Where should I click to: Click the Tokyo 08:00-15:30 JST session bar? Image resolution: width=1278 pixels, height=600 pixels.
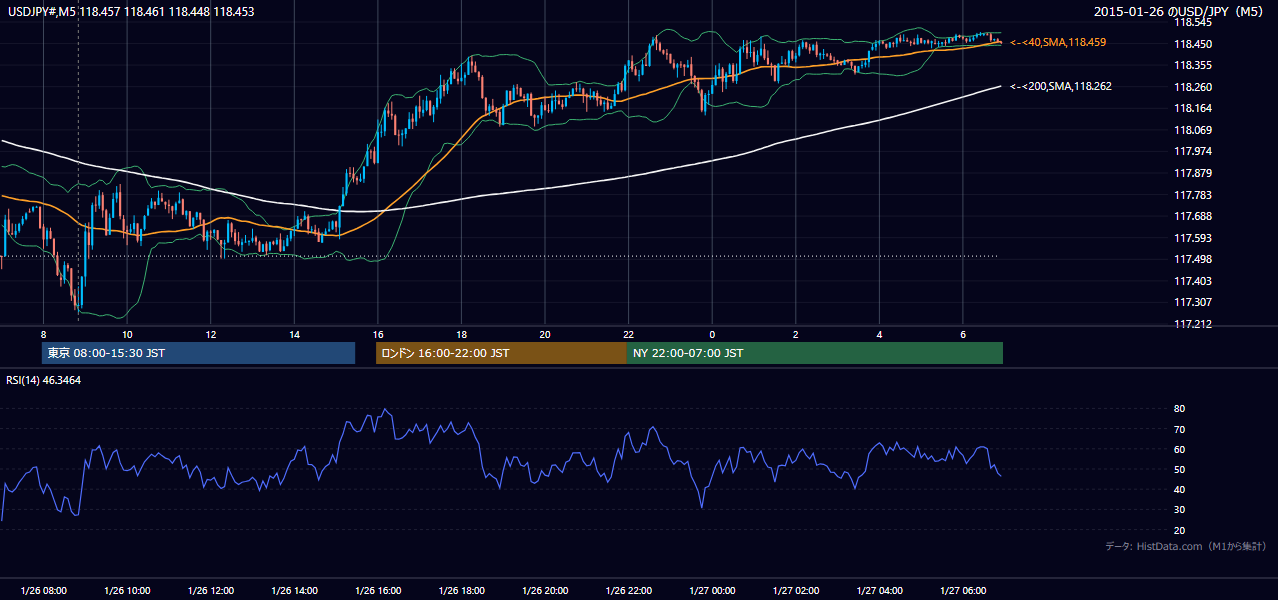pos(199,353)
